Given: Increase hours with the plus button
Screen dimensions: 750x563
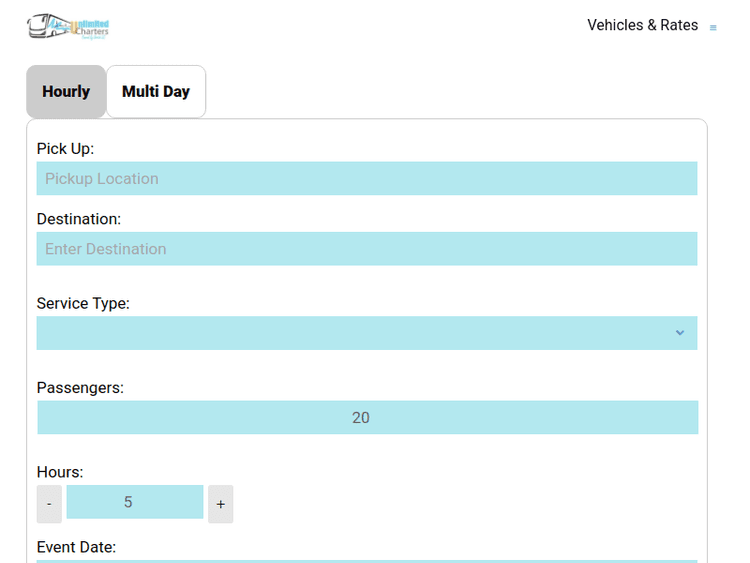Looking at the screenshot, I should [x=221, y=504].
